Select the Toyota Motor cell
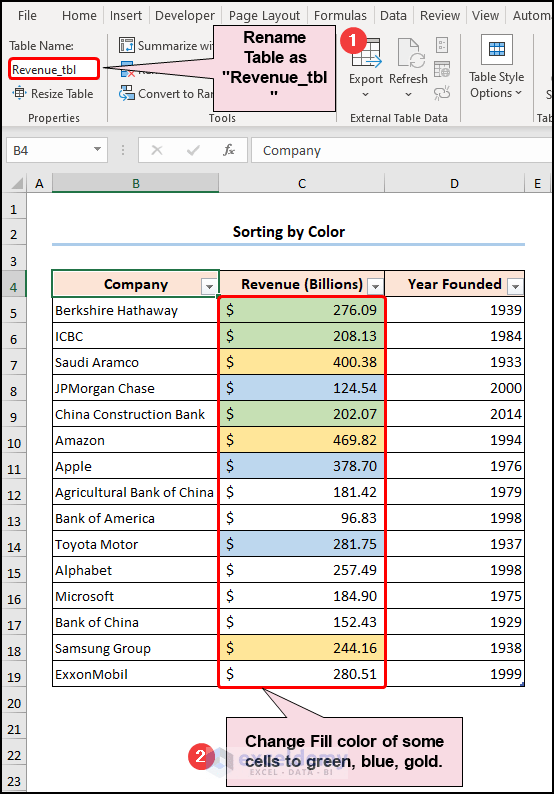Screen dimensions: 554x794 135,544
